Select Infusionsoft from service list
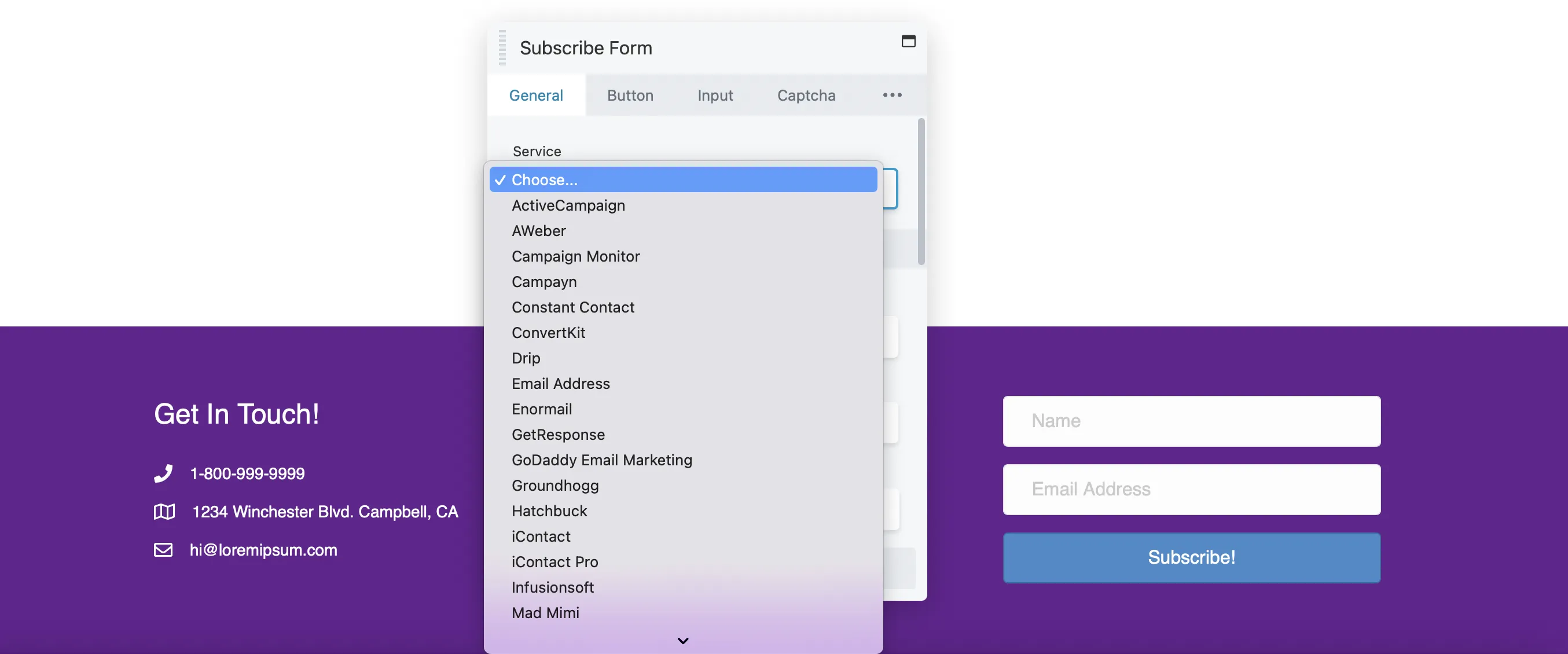Screen dimensions: 1568x654 point(552,587)
